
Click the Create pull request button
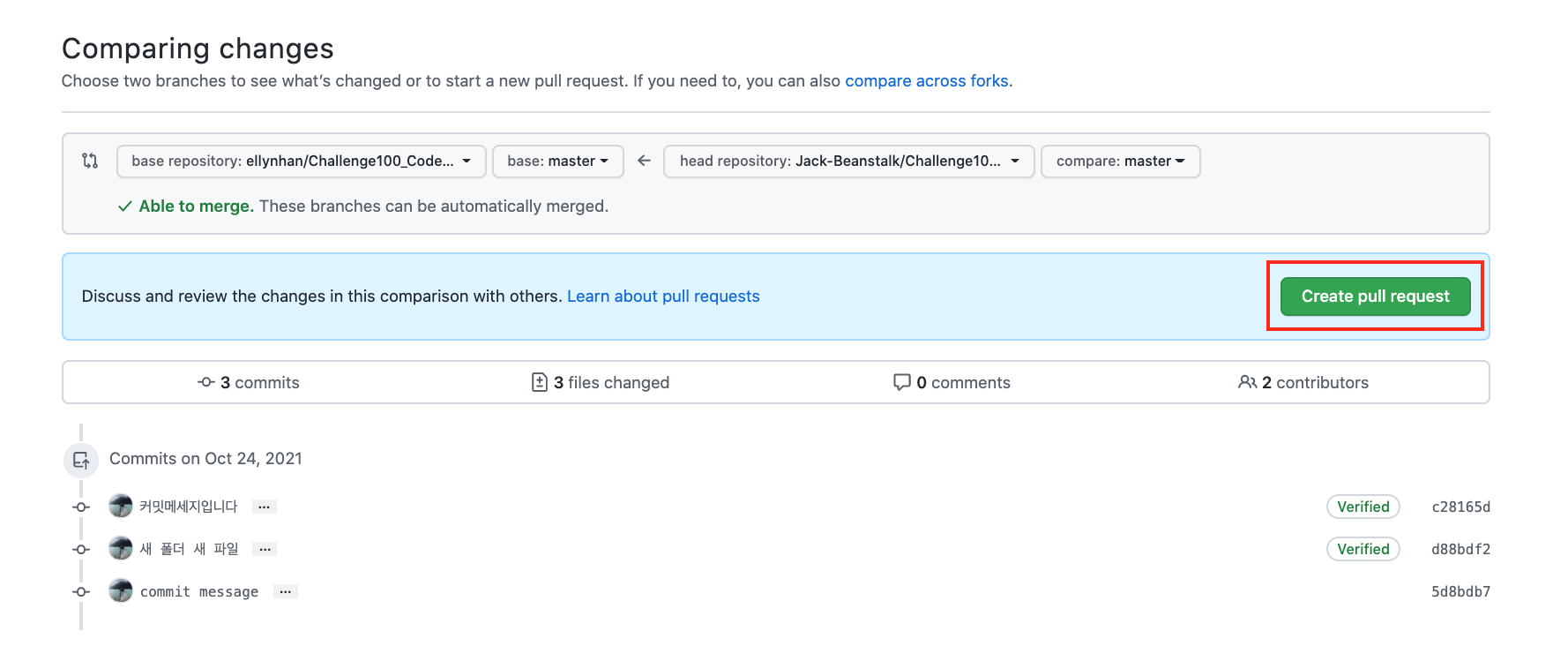(x=1376, y=297)
